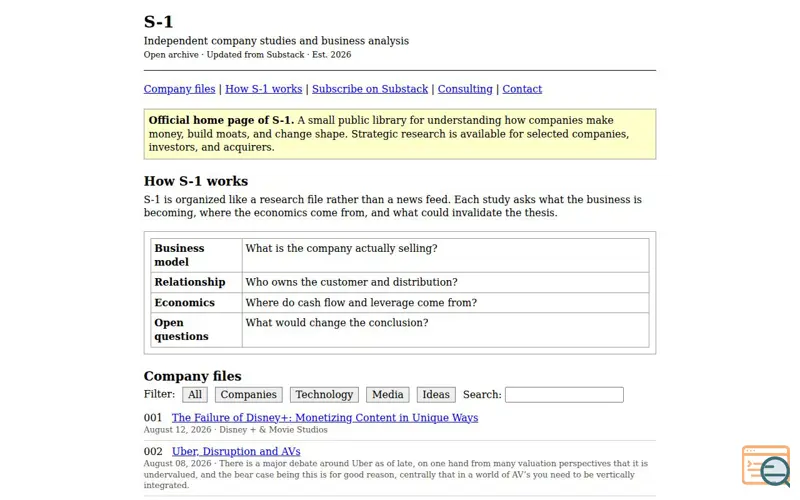Open the Contact link
800x500 pixels.
point(522,89)
